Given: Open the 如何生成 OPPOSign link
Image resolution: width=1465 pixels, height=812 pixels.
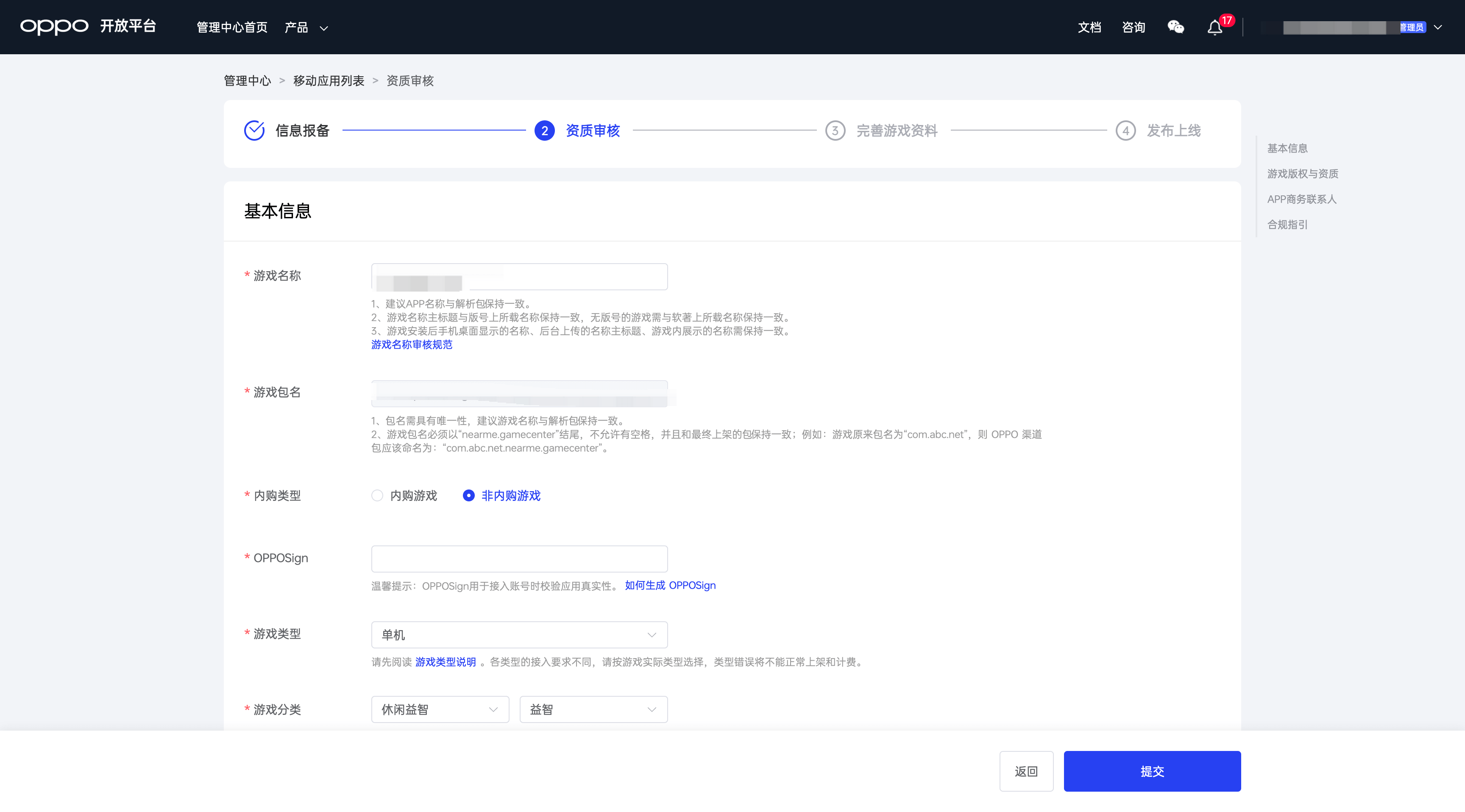Looking at the screenshot, I should [x=670, y=585].
